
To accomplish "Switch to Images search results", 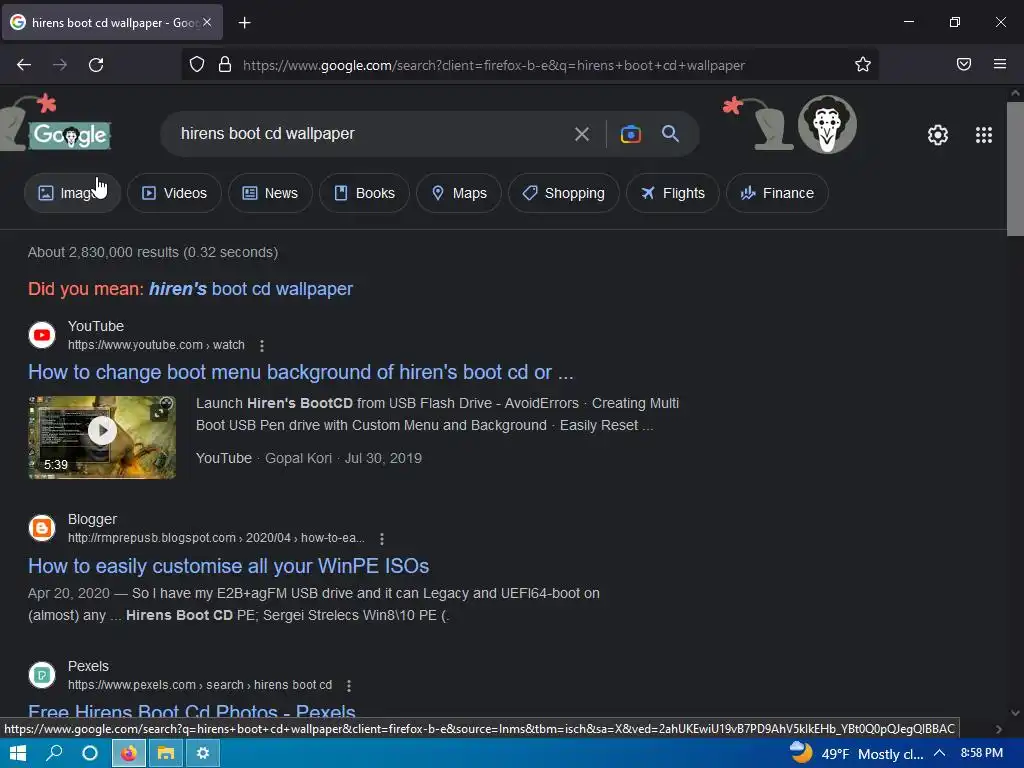I will [x=72, y=193].
